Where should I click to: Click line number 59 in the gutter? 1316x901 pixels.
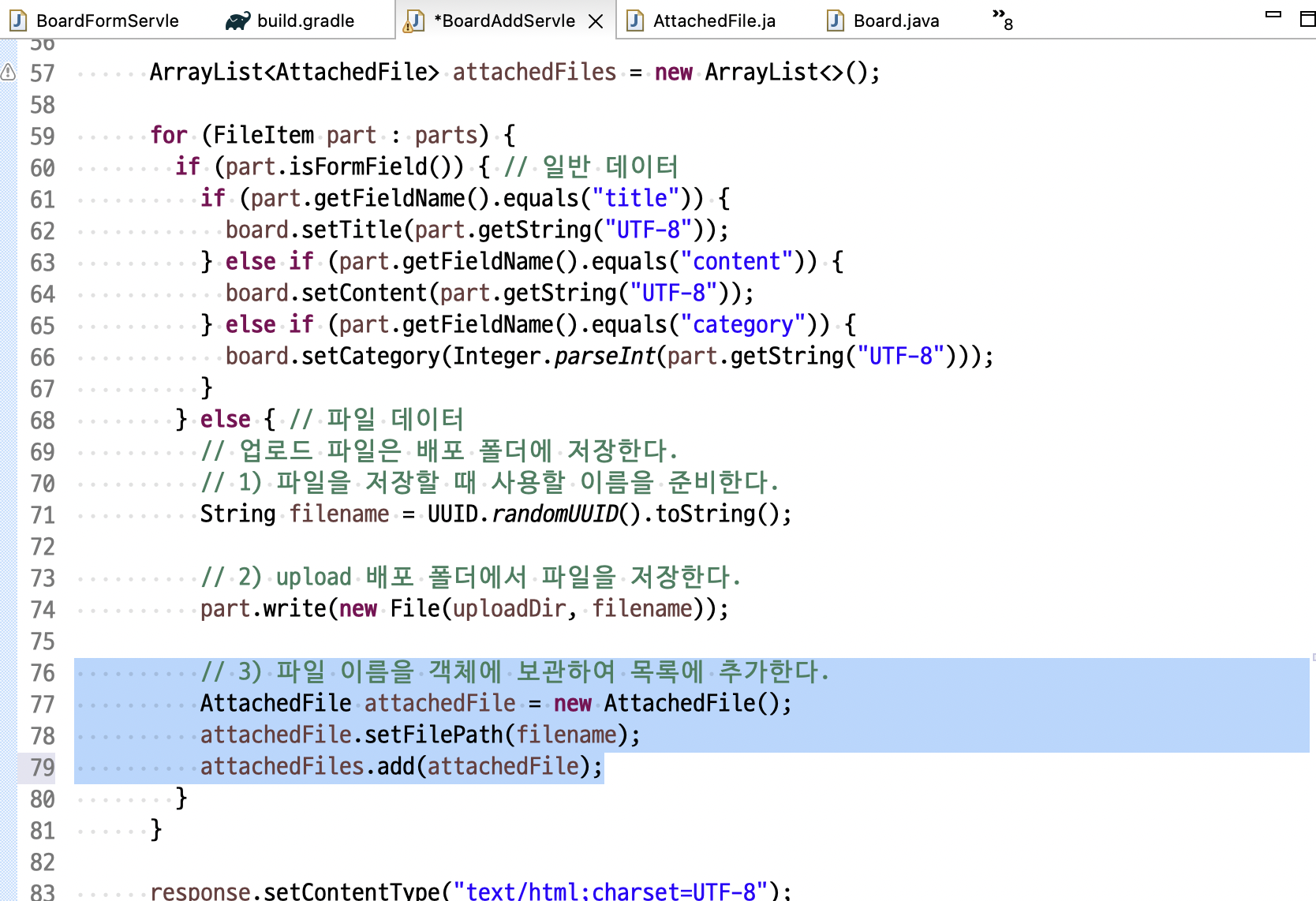click(x=43, y=136)
